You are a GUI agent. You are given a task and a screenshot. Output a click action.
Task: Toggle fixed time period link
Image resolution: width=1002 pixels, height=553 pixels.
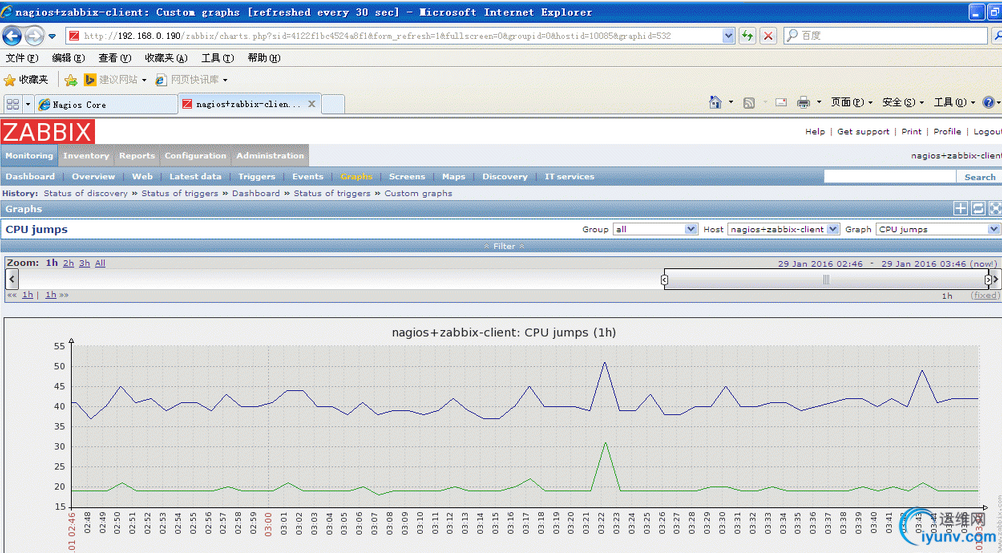(x=985, y=295)
